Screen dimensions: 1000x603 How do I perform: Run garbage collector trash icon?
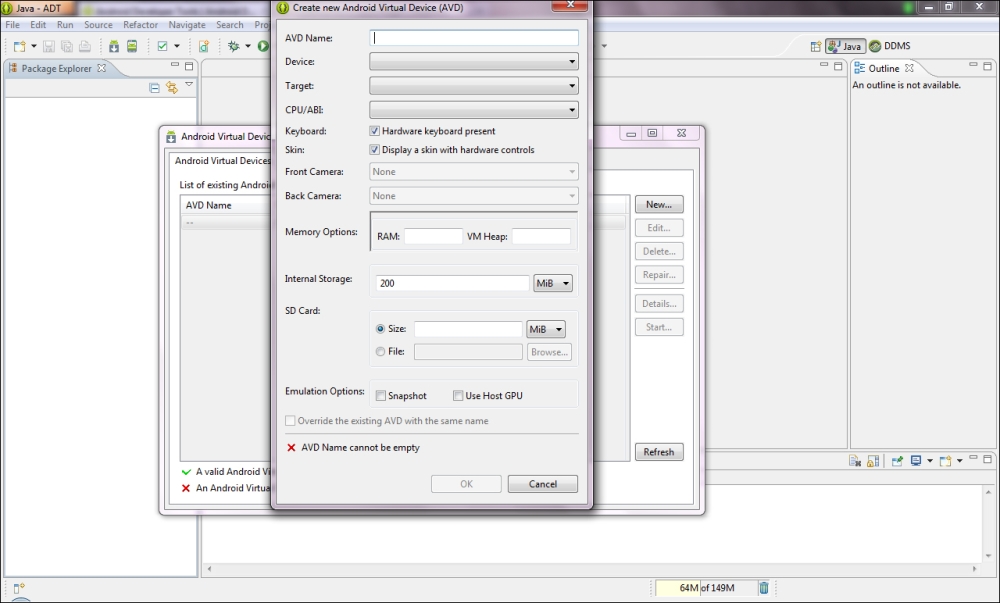click(764, 588)
